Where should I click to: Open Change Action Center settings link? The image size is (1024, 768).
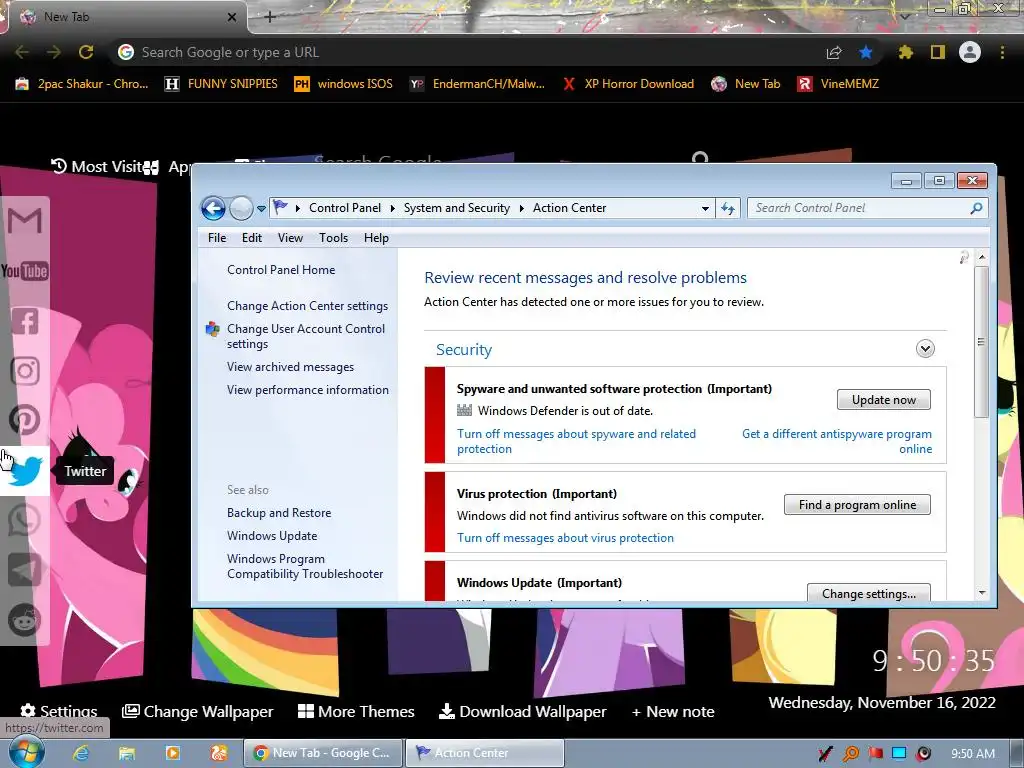click(x=307, y=306)
